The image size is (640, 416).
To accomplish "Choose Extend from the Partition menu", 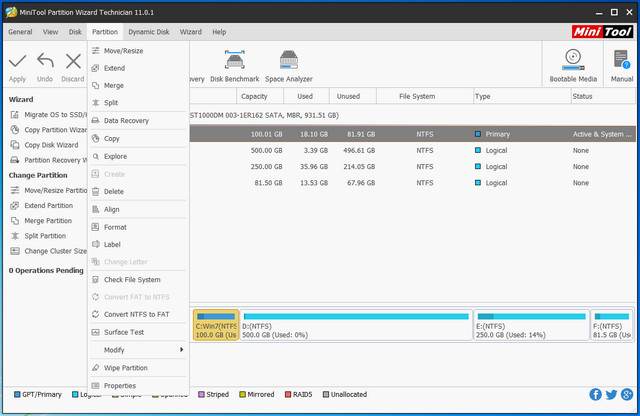I will (x=138, y=68).
